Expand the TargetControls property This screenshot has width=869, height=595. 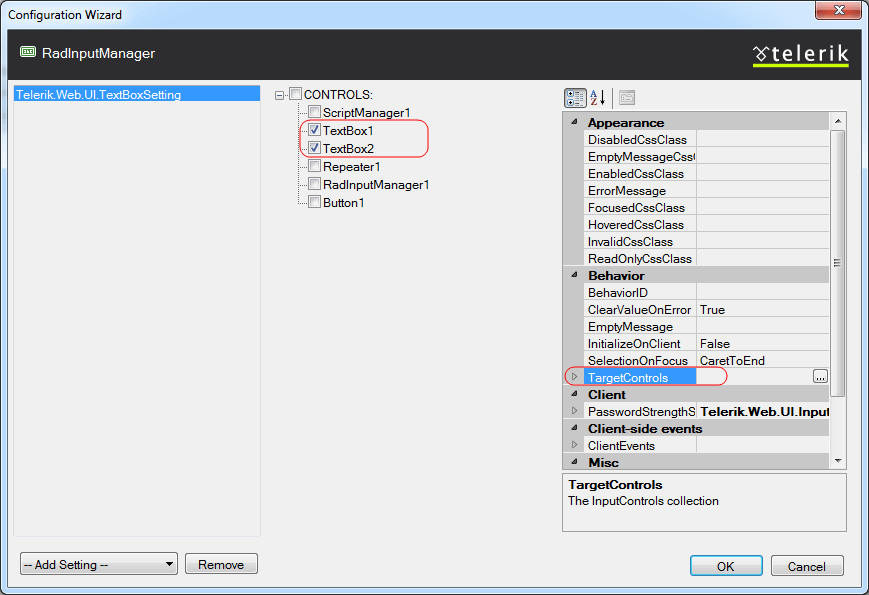coord(574,377)
